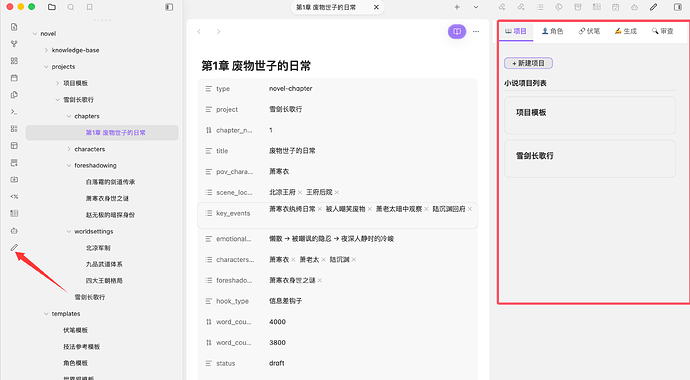Screen dimensions: 690x380
Task: Click the key_events property type icon
Action: 209,213
